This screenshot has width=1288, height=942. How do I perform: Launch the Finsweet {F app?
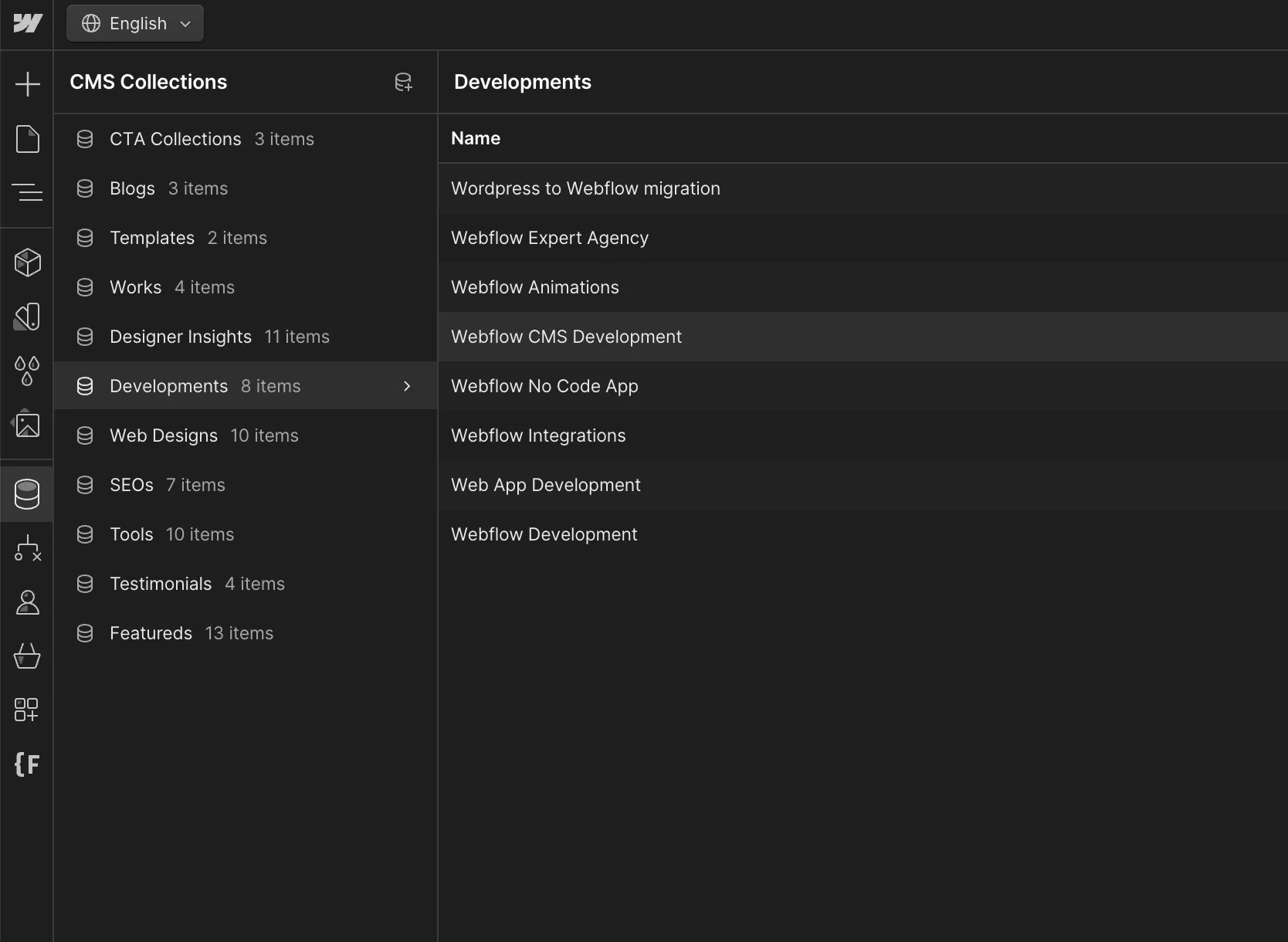(x=27, y=764)
